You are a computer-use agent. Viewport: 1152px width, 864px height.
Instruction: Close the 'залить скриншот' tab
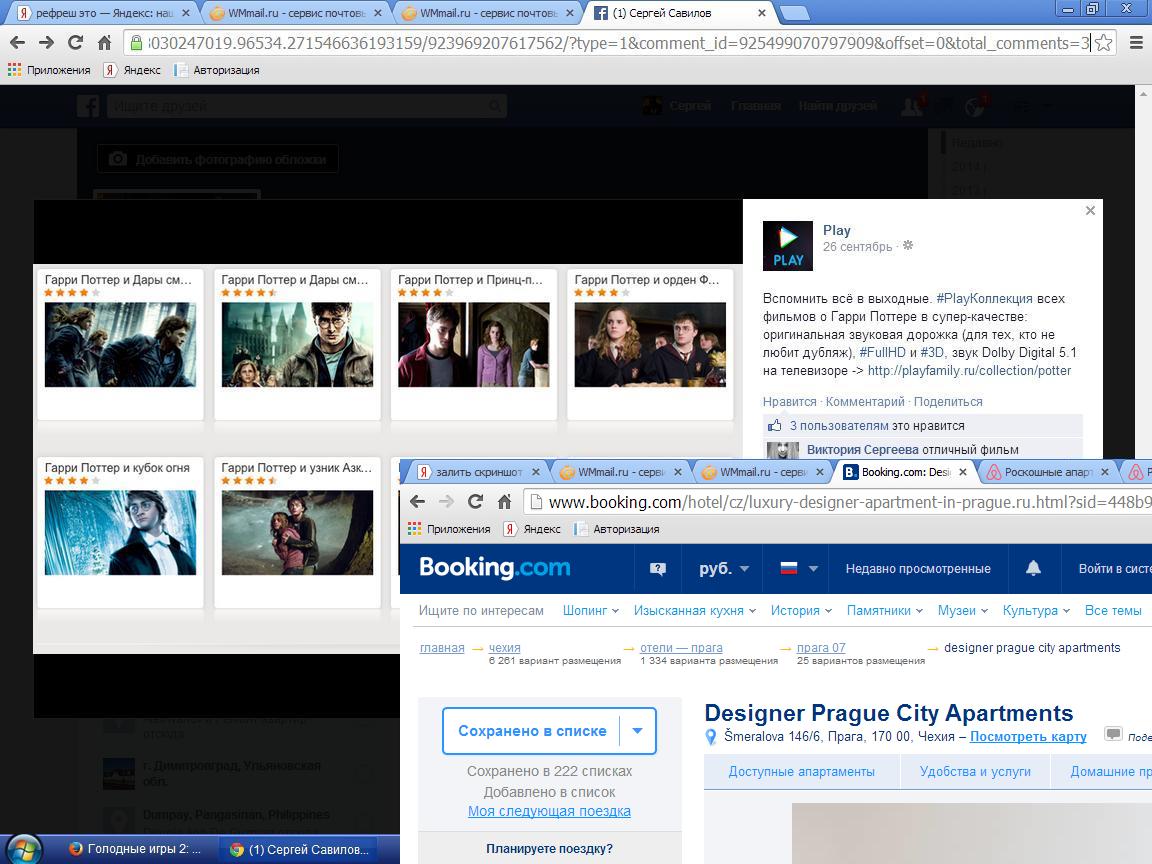coord(536,472)
